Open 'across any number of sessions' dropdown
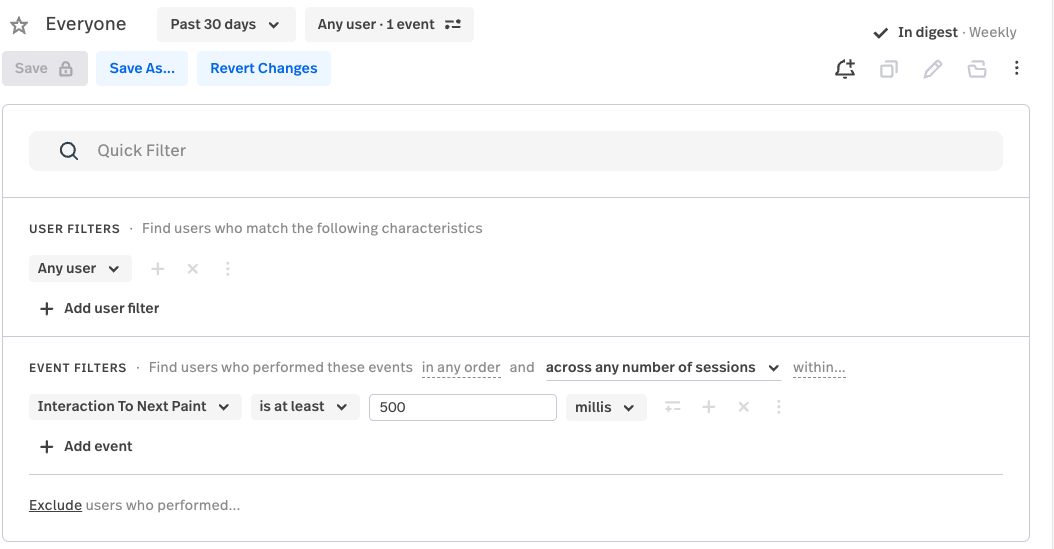The image size is (1054, 549). tap(662, 368)
